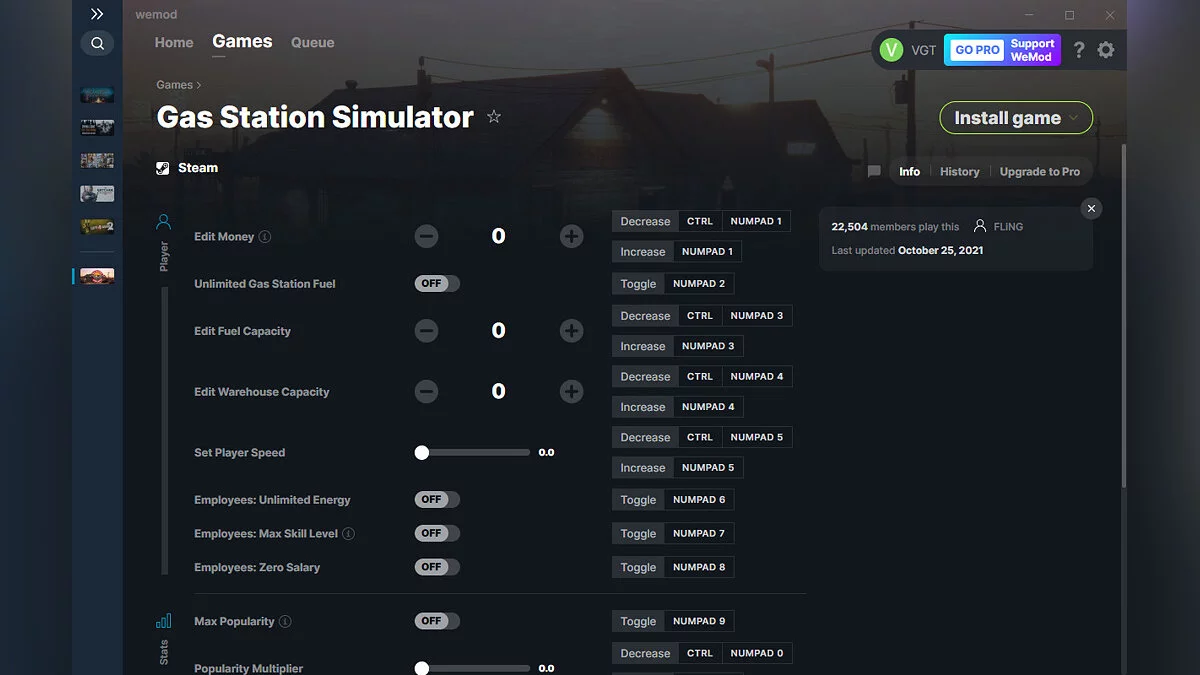Click the Install game button

(x=1016, y=118)
